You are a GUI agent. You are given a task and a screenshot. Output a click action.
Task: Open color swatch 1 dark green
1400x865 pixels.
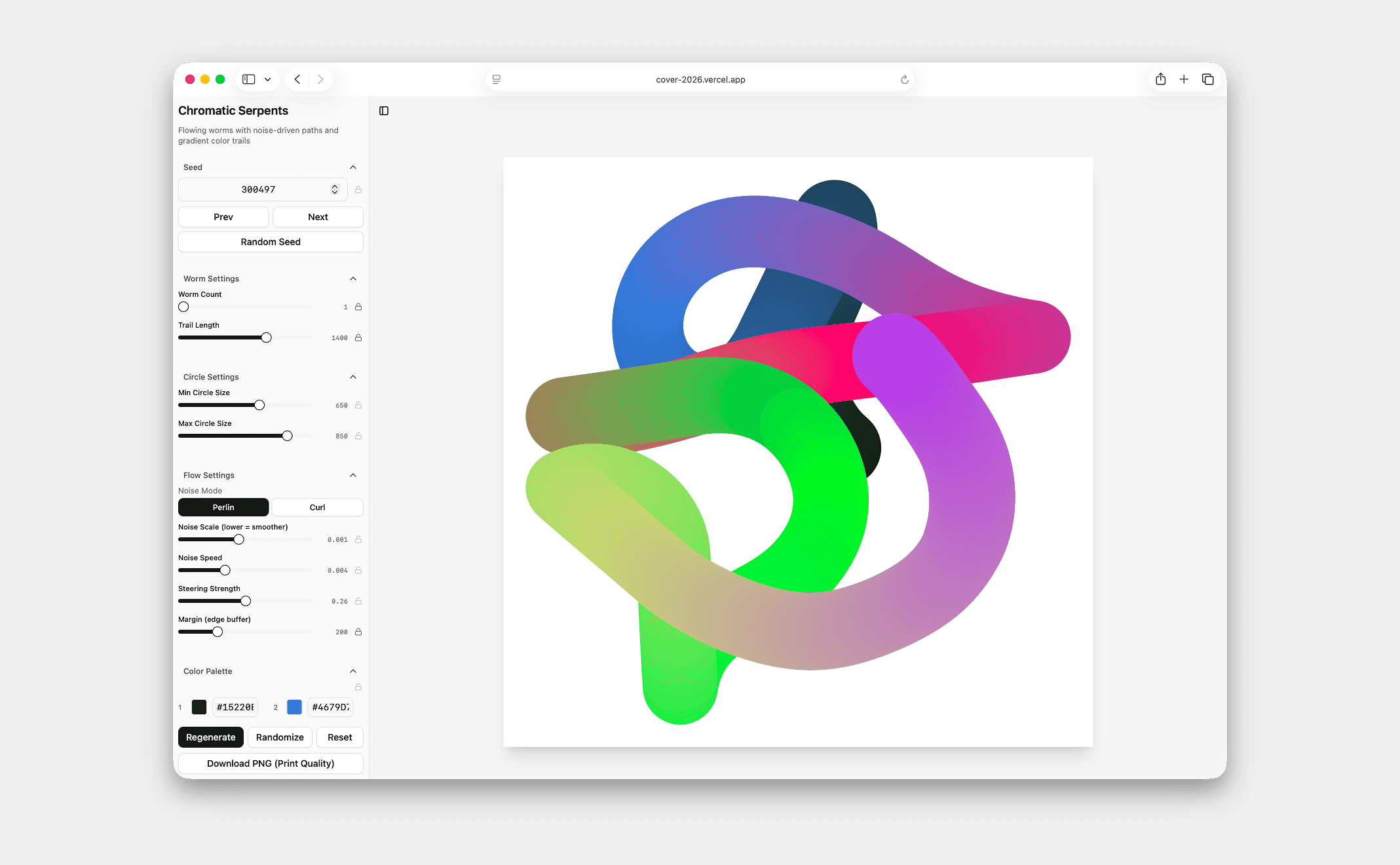point(199,707)
